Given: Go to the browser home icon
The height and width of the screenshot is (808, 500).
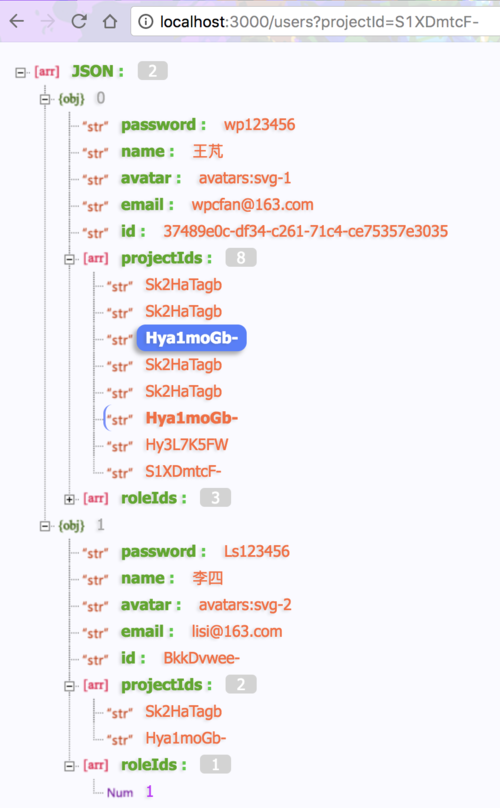Looking at the screenshot, I should coord(110,21).
